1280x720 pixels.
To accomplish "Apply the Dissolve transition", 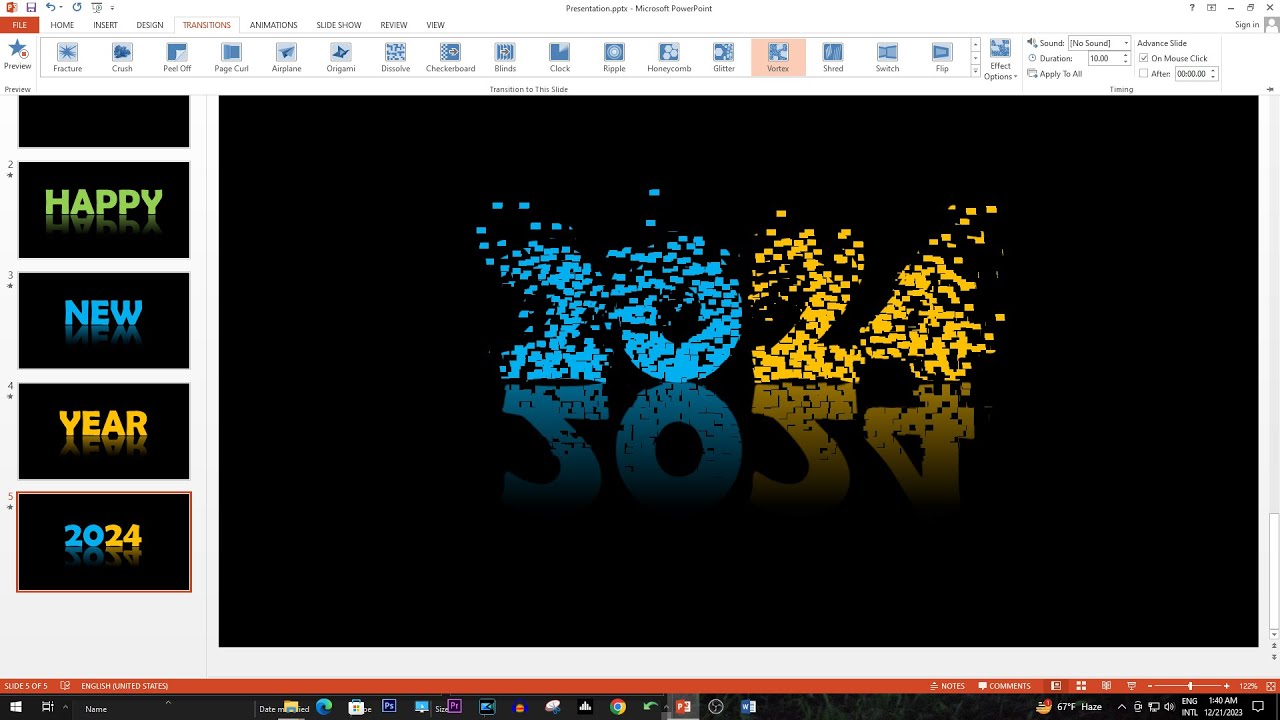I will click(x=396, y=57).
